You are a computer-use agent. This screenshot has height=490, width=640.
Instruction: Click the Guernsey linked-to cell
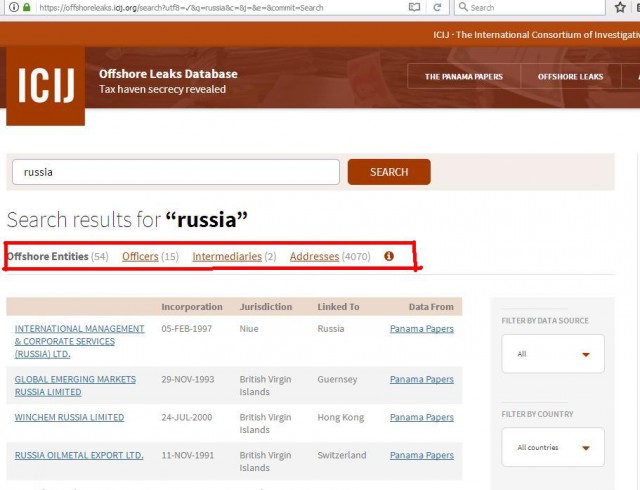point(337,379)
